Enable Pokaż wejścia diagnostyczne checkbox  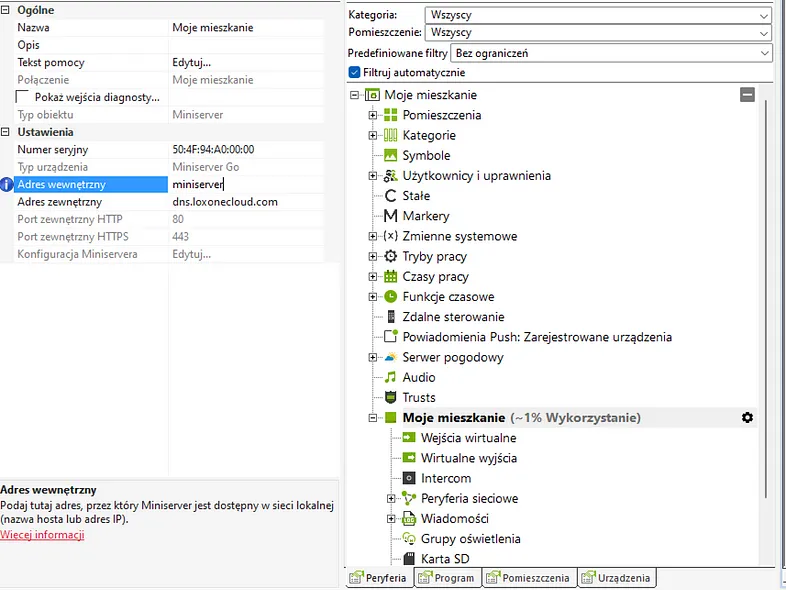tap(23, 97)
